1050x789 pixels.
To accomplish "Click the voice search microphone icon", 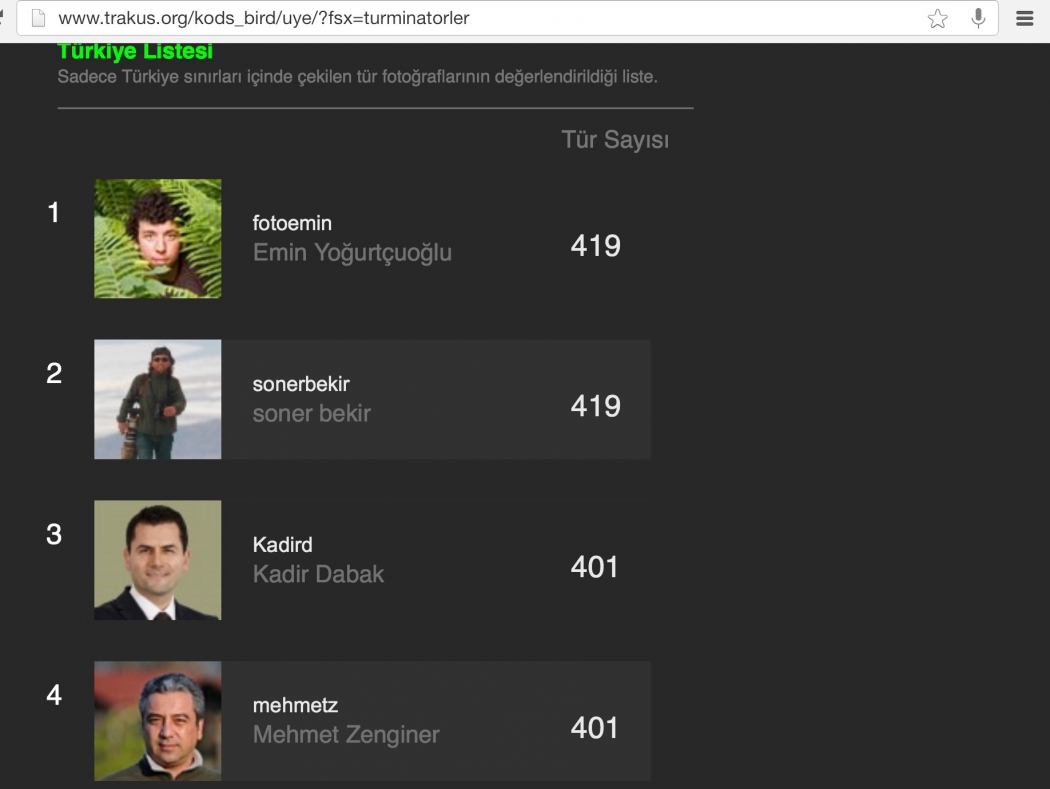I will point(978,18).
